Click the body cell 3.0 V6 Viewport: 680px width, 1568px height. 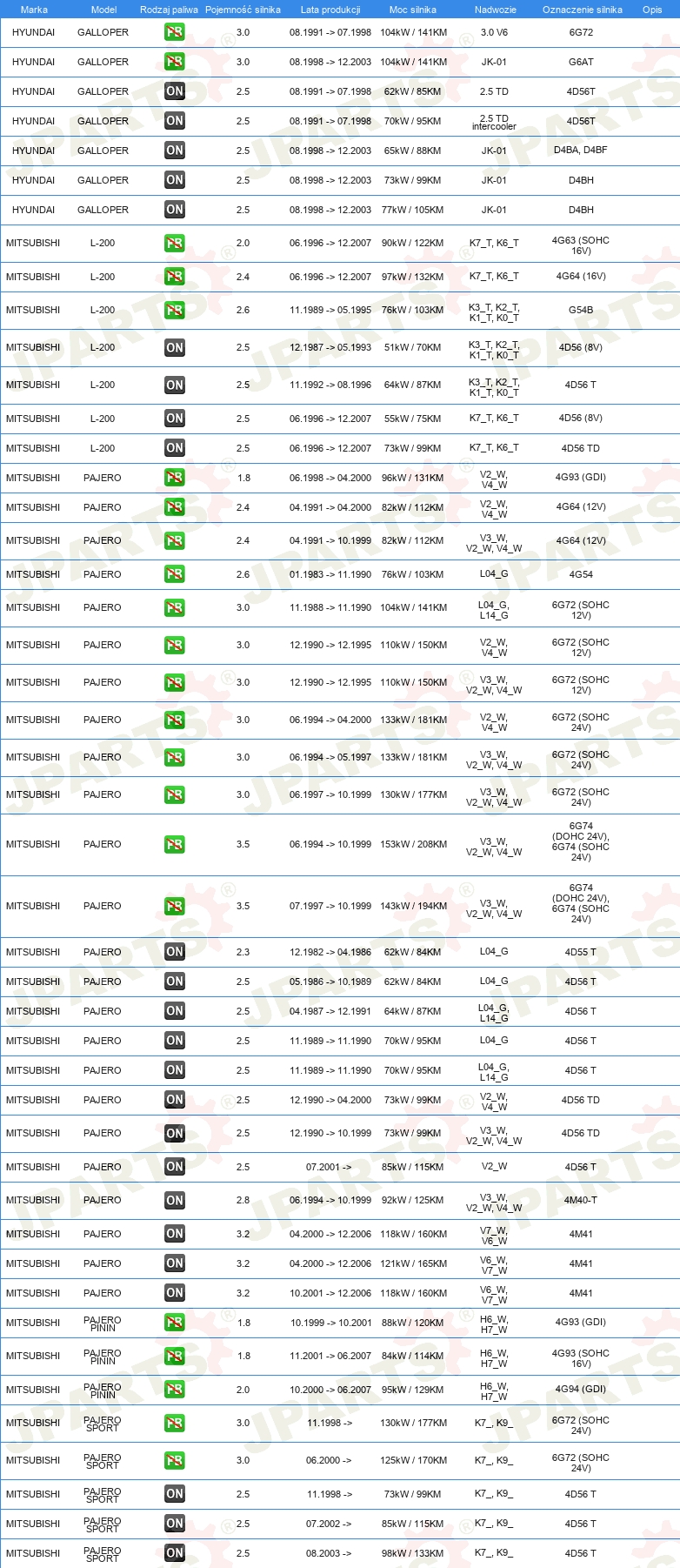point(494,32)
